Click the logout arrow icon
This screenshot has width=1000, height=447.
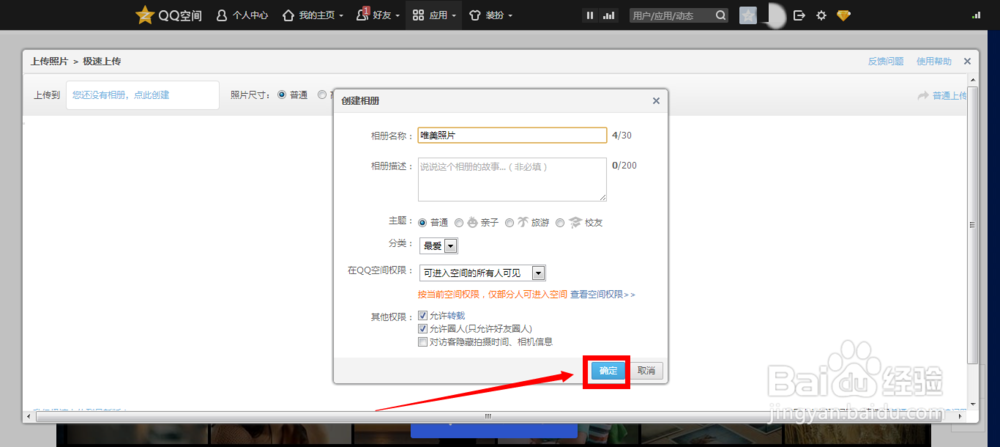799,15
